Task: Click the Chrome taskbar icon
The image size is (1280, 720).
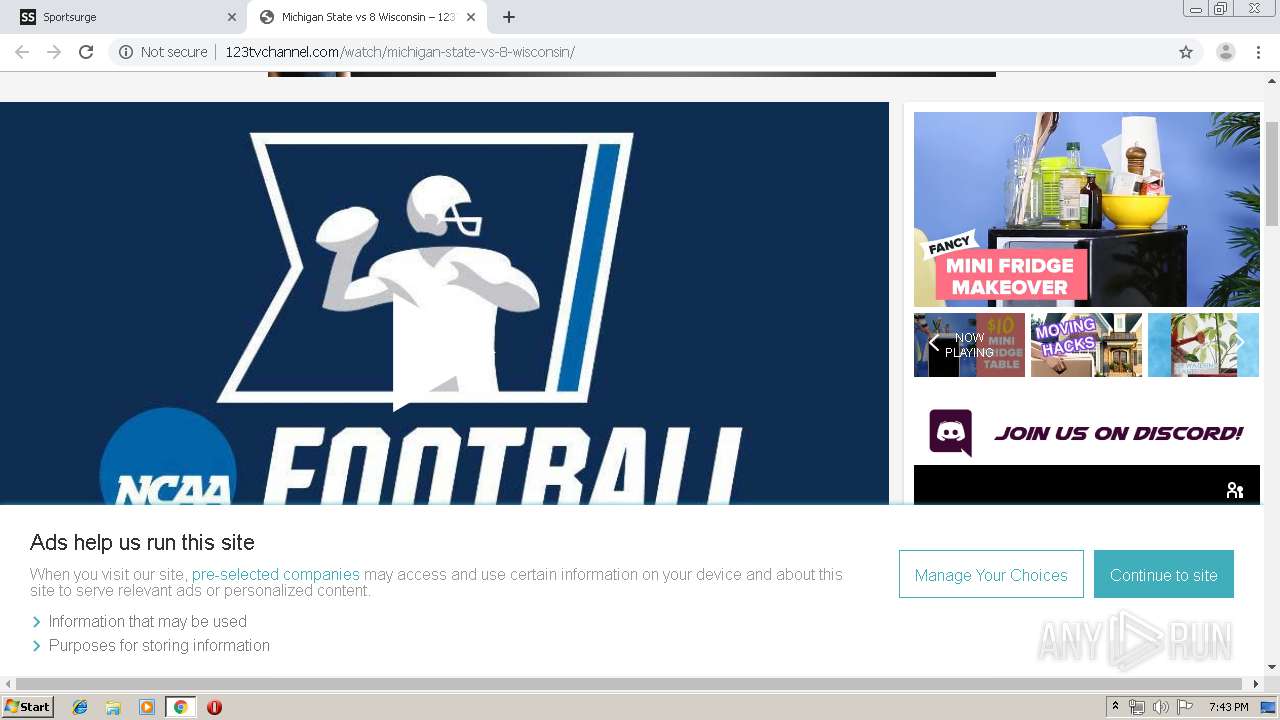Action: pos(180,707)
